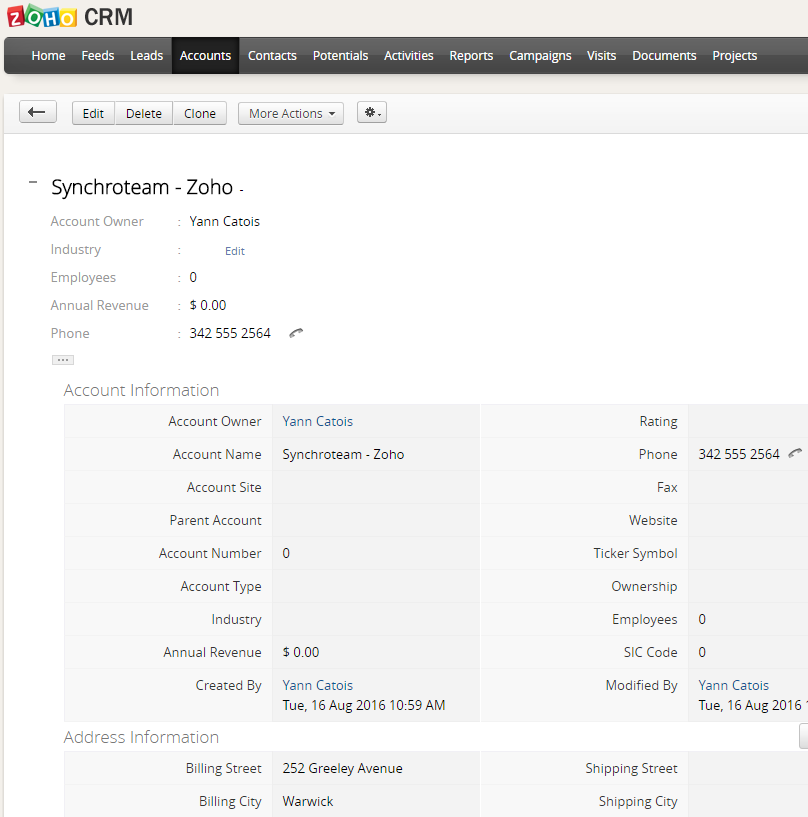This screenshot has height=817, width=808.
Task: Open the Home tab
Action: pyautogui.click(x=48, y=56)
